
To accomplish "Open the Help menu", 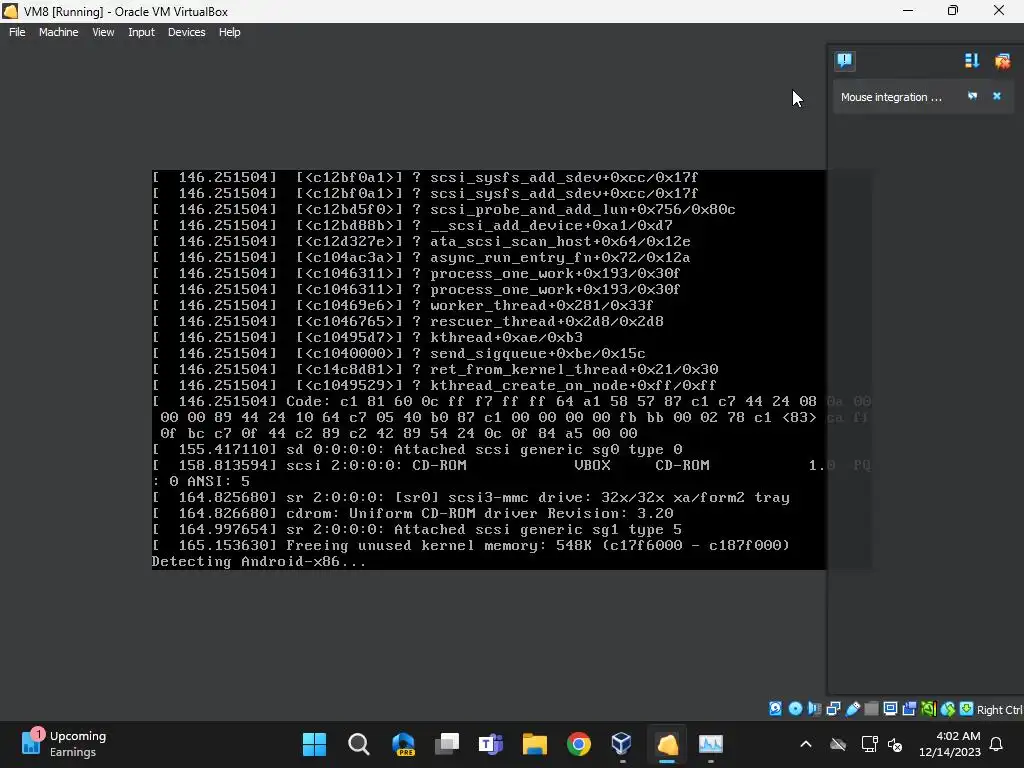I will [229, 32].
